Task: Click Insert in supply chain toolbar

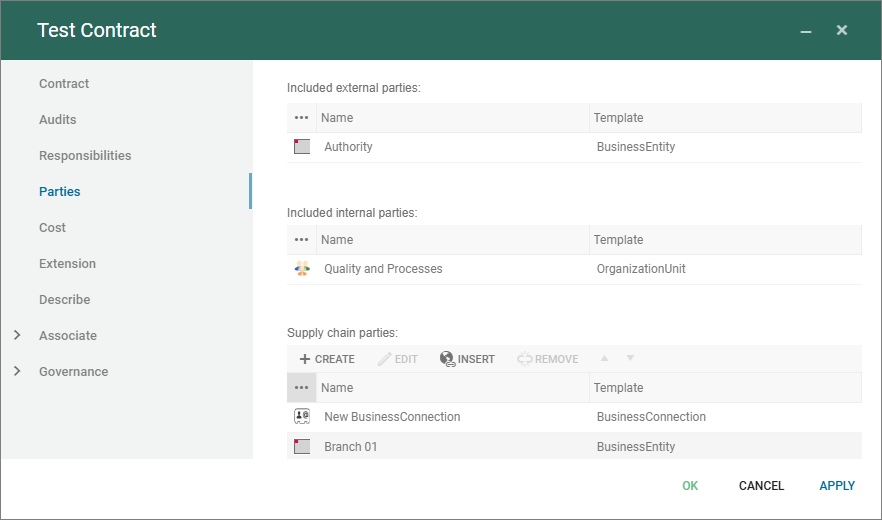Action: tap(467, 359)
